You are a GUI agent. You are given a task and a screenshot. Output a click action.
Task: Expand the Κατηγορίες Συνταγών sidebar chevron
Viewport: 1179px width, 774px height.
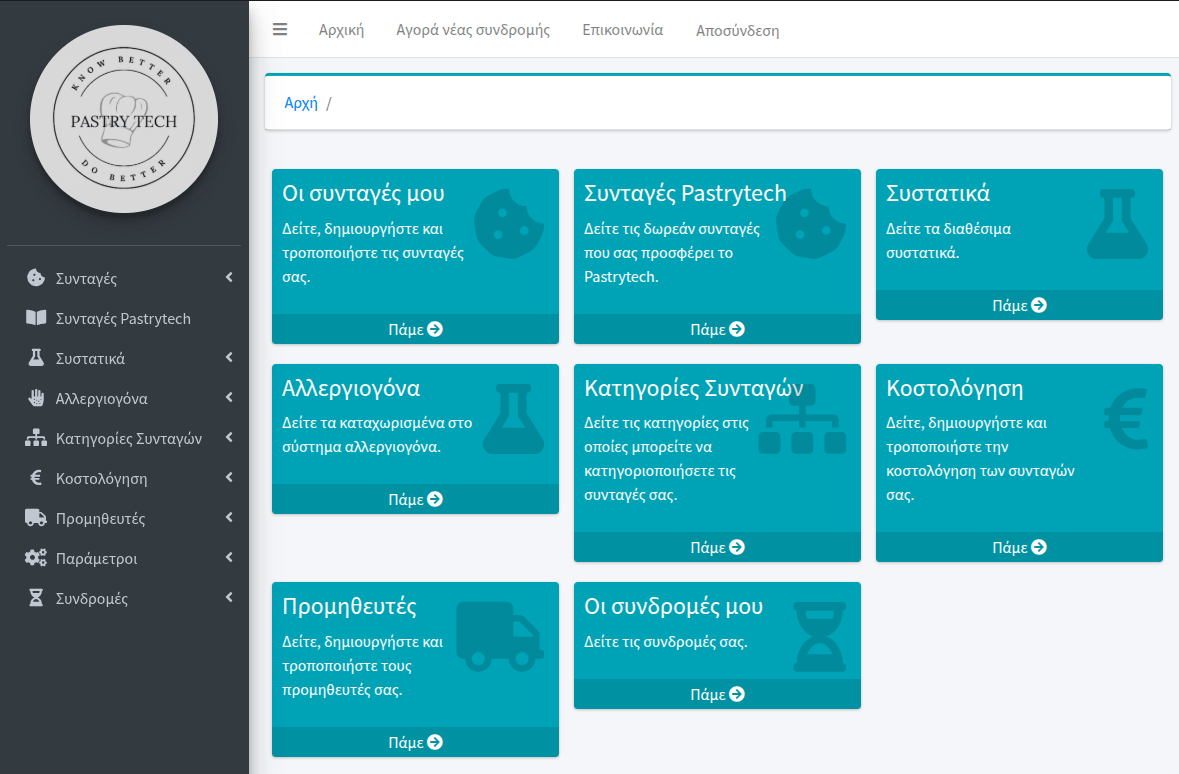click(229, 437)
